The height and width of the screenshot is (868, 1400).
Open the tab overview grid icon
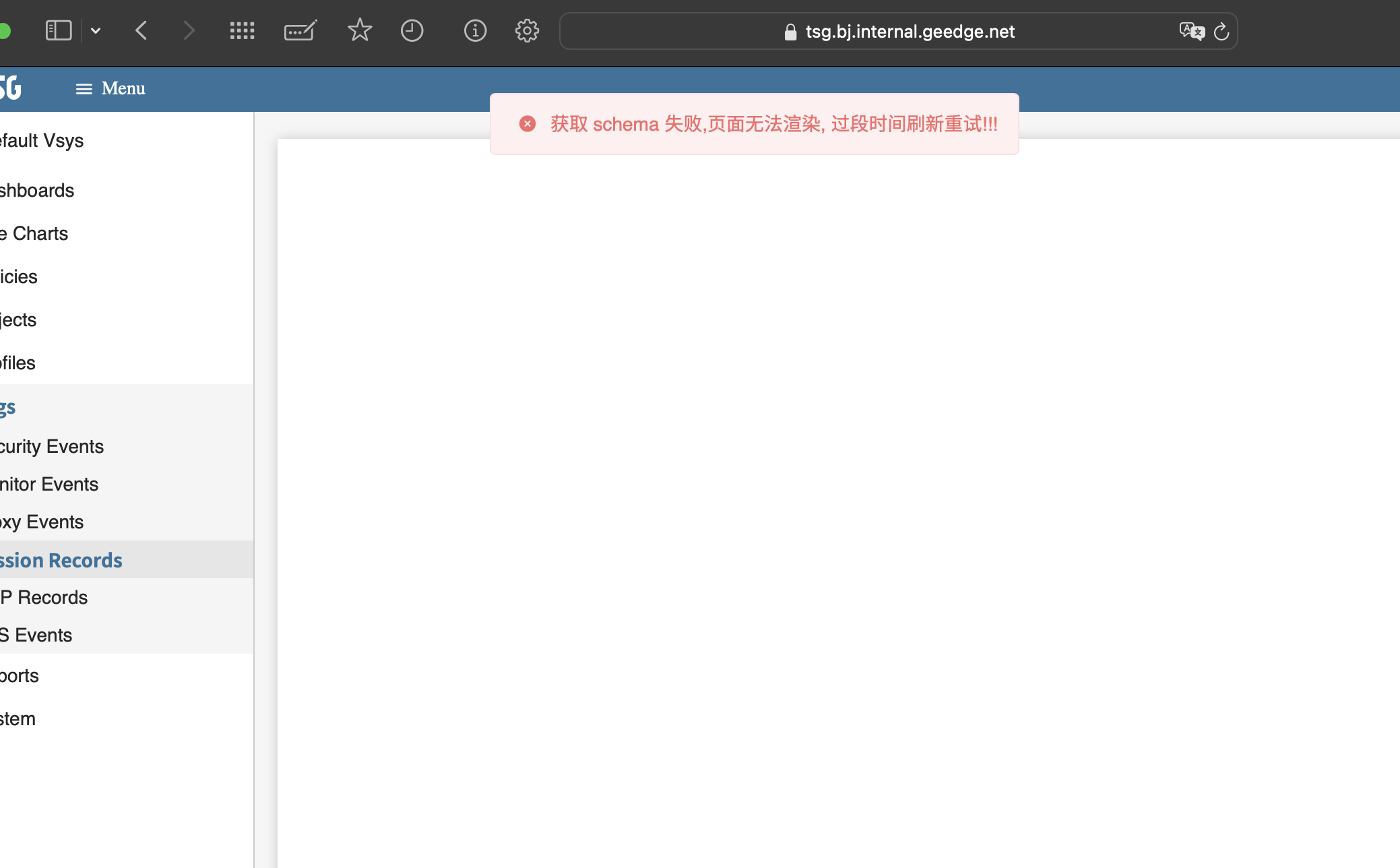(x=242, y=30)
